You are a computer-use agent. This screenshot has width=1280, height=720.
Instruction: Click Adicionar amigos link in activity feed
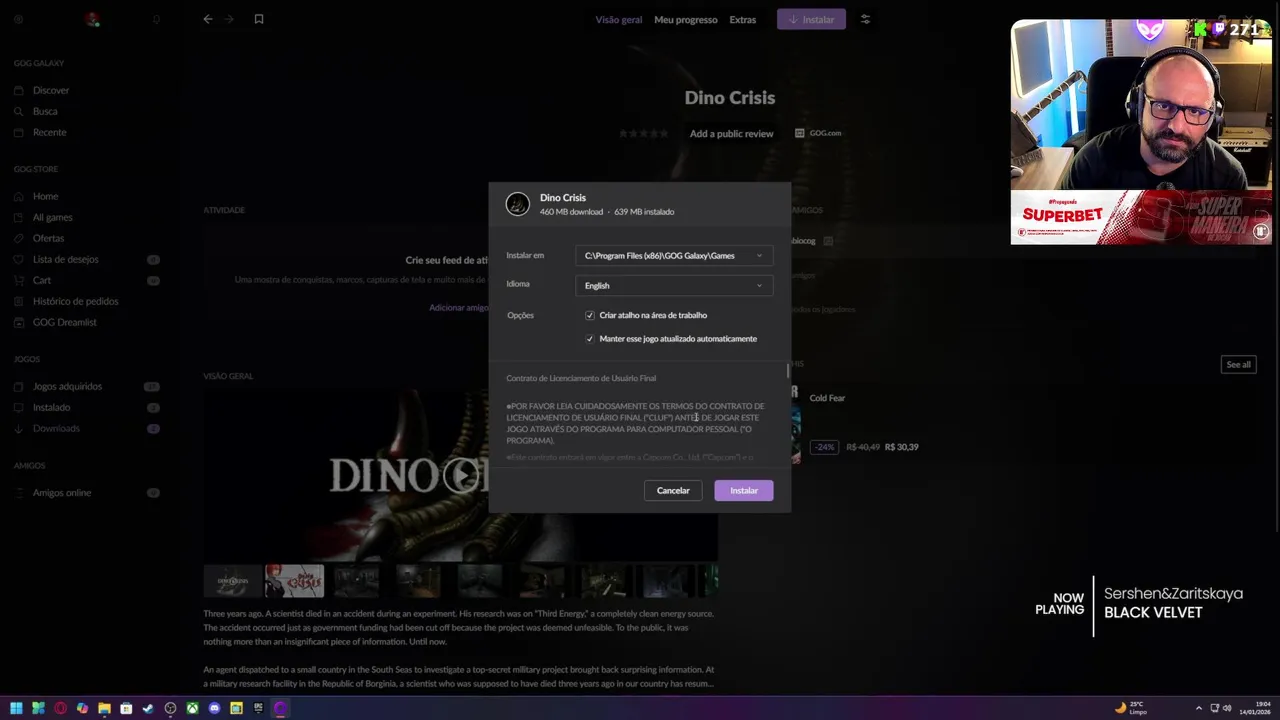pyautogui.click(x=459, y=308)
